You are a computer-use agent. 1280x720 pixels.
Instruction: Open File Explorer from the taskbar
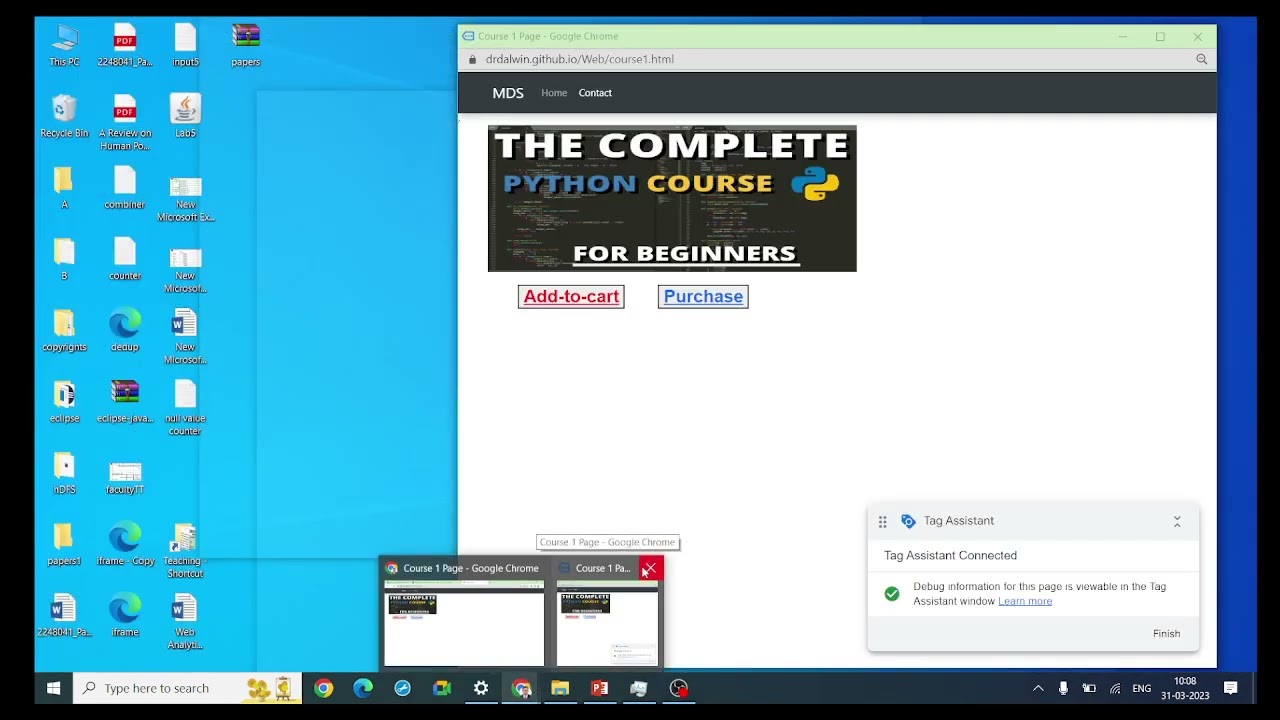pyautogui.click(x=560, y=688)
